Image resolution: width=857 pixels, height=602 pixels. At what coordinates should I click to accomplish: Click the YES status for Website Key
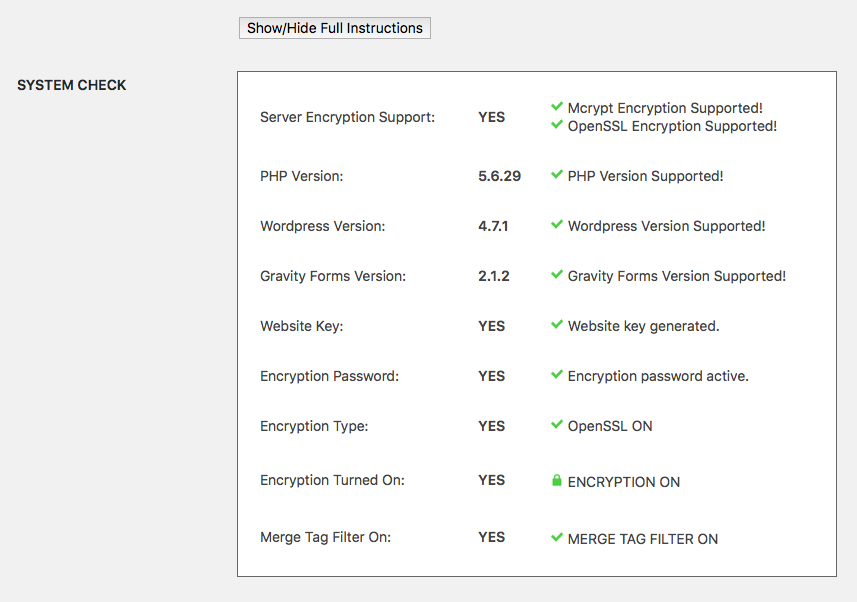(491, 325)
